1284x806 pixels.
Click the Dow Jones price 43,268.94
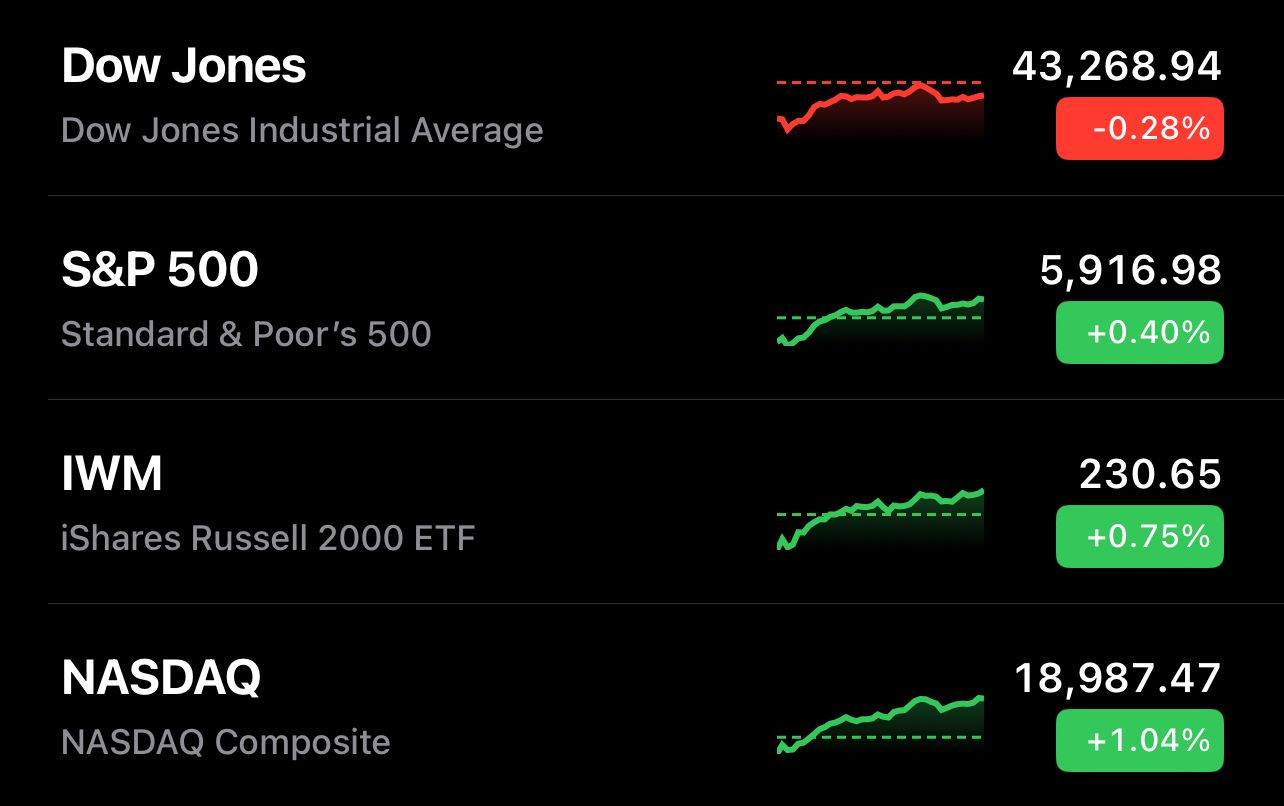click(x=1117, y=68)
